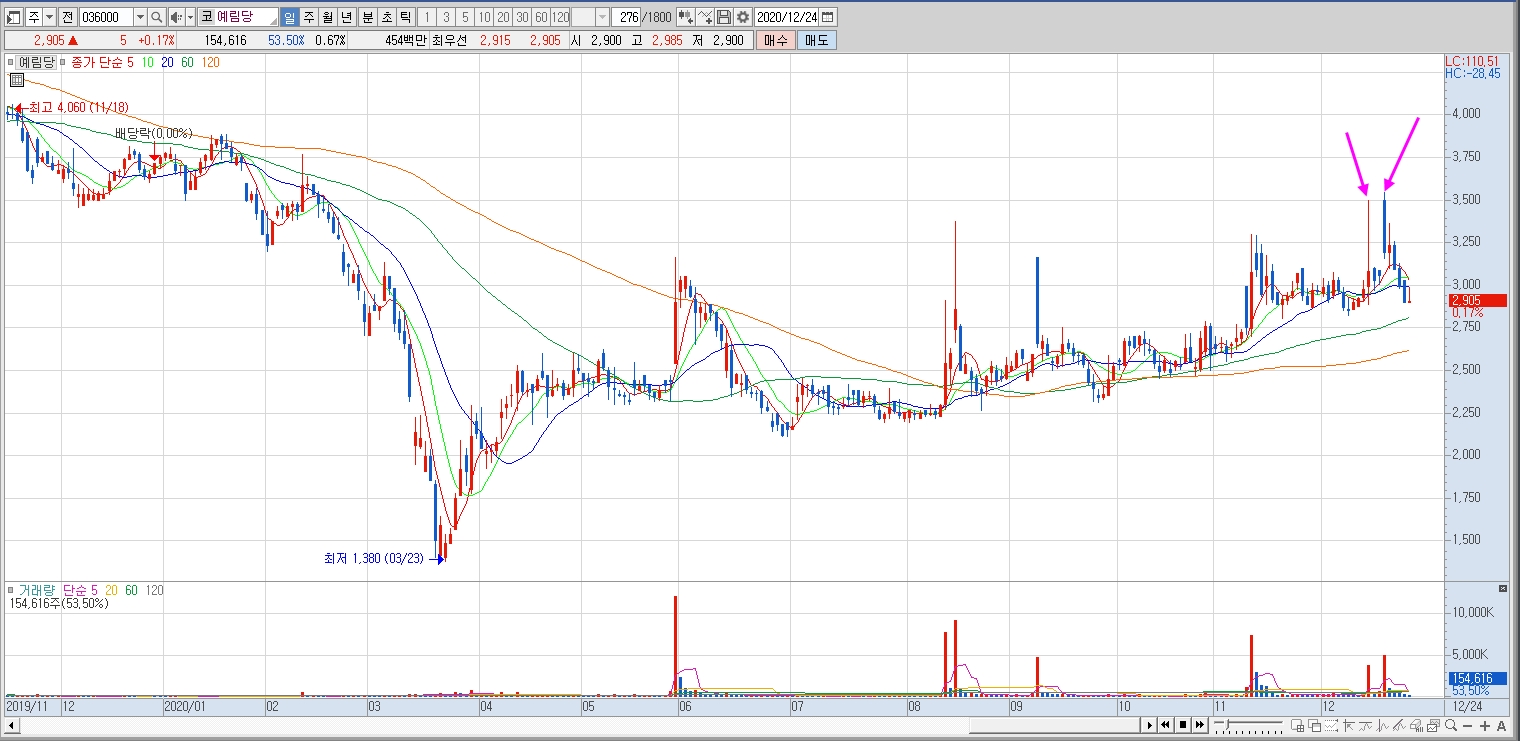Screen dimensions: 1520x741
Task: Click the bar count field showing 276
Action: point(628,17)
